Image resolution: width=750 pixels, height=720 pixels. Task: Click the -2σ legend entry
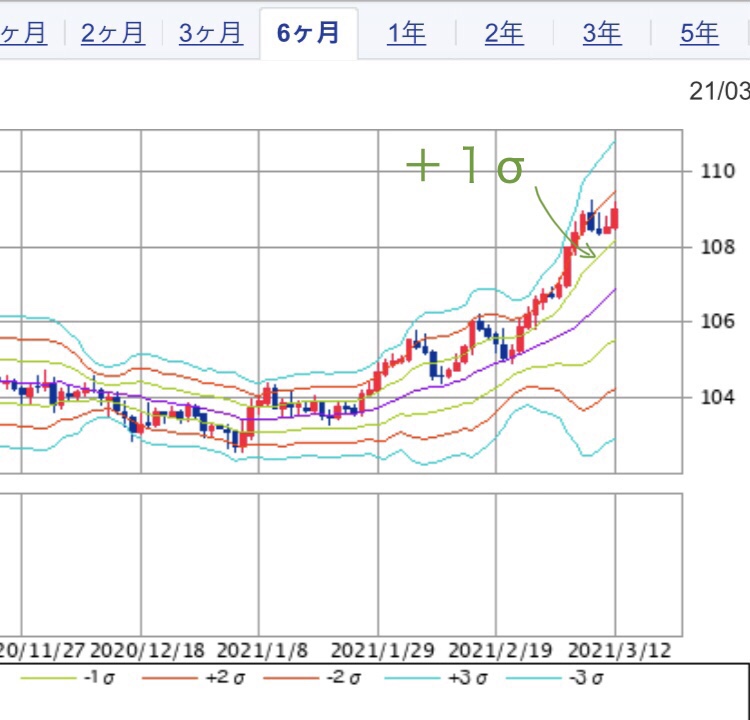point(312,678)
